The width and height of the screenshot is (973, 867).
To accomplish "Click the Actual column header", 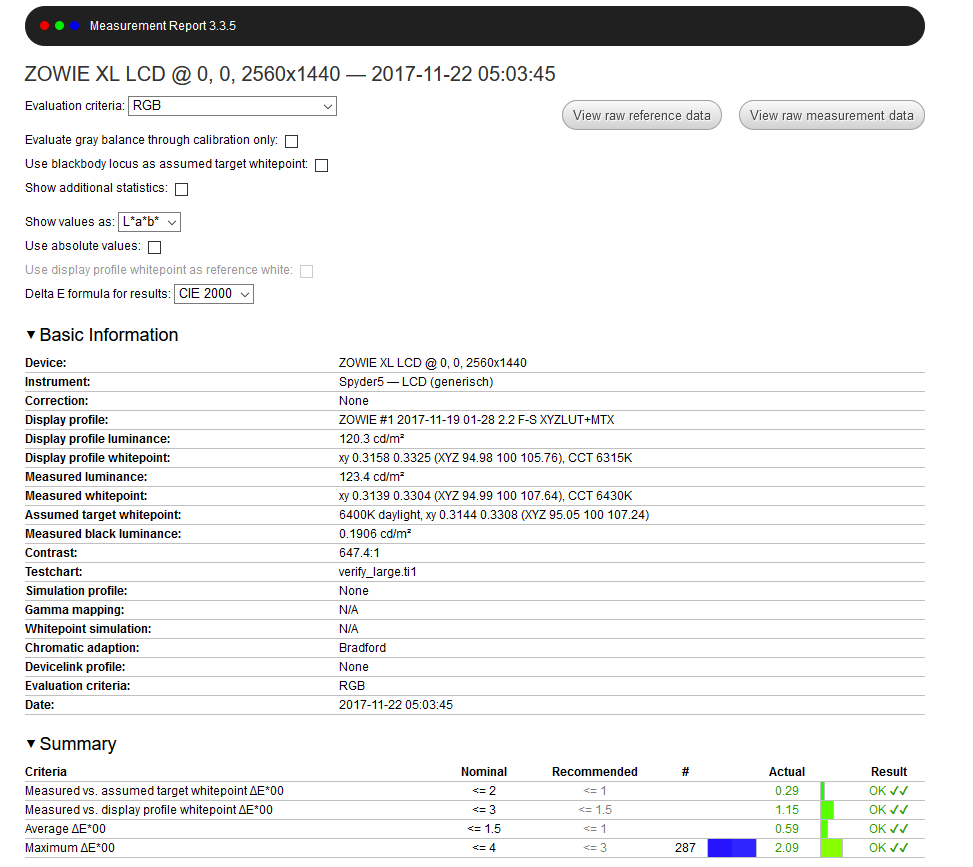I will coord(787,771).
